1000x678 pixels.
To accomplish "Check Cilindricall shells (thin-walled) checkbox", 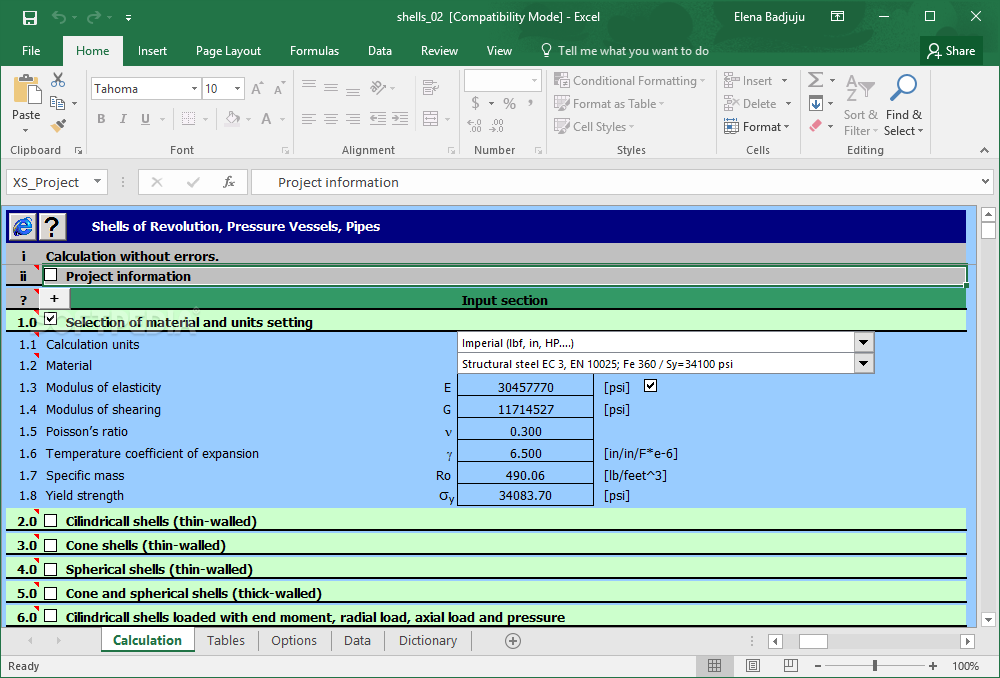I will pos(51,520).
